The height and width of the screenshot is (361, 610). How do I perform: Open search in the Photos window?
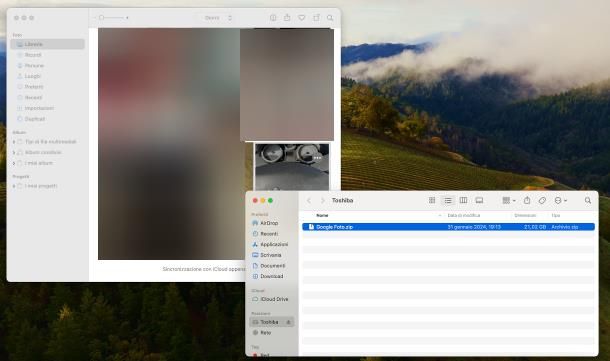[330, 18]
